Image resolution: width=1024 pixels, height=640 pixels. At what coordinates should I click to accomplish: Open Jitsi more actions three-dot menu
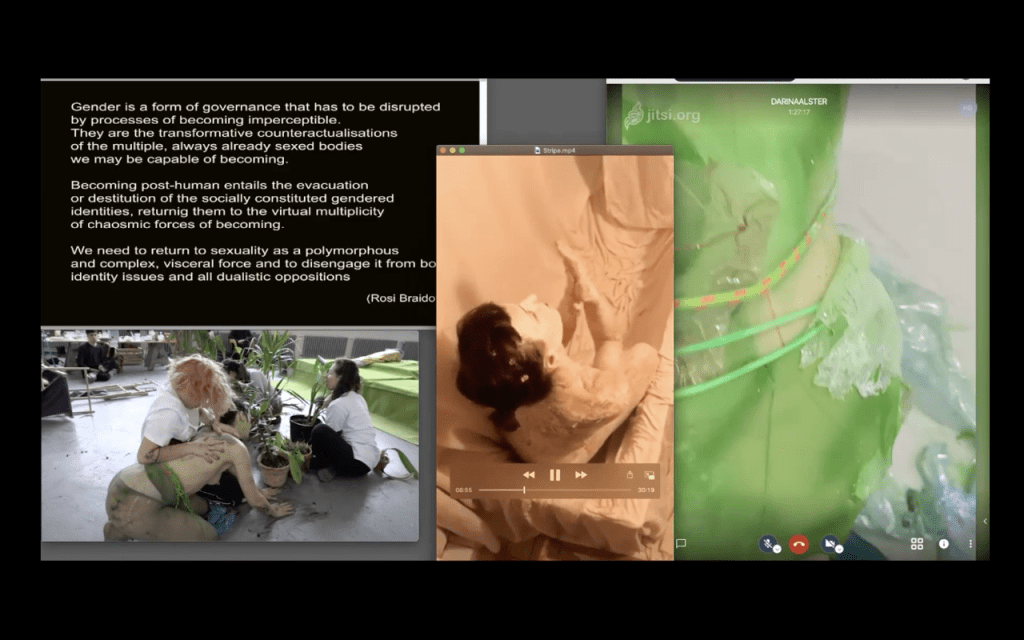point(970,544)
